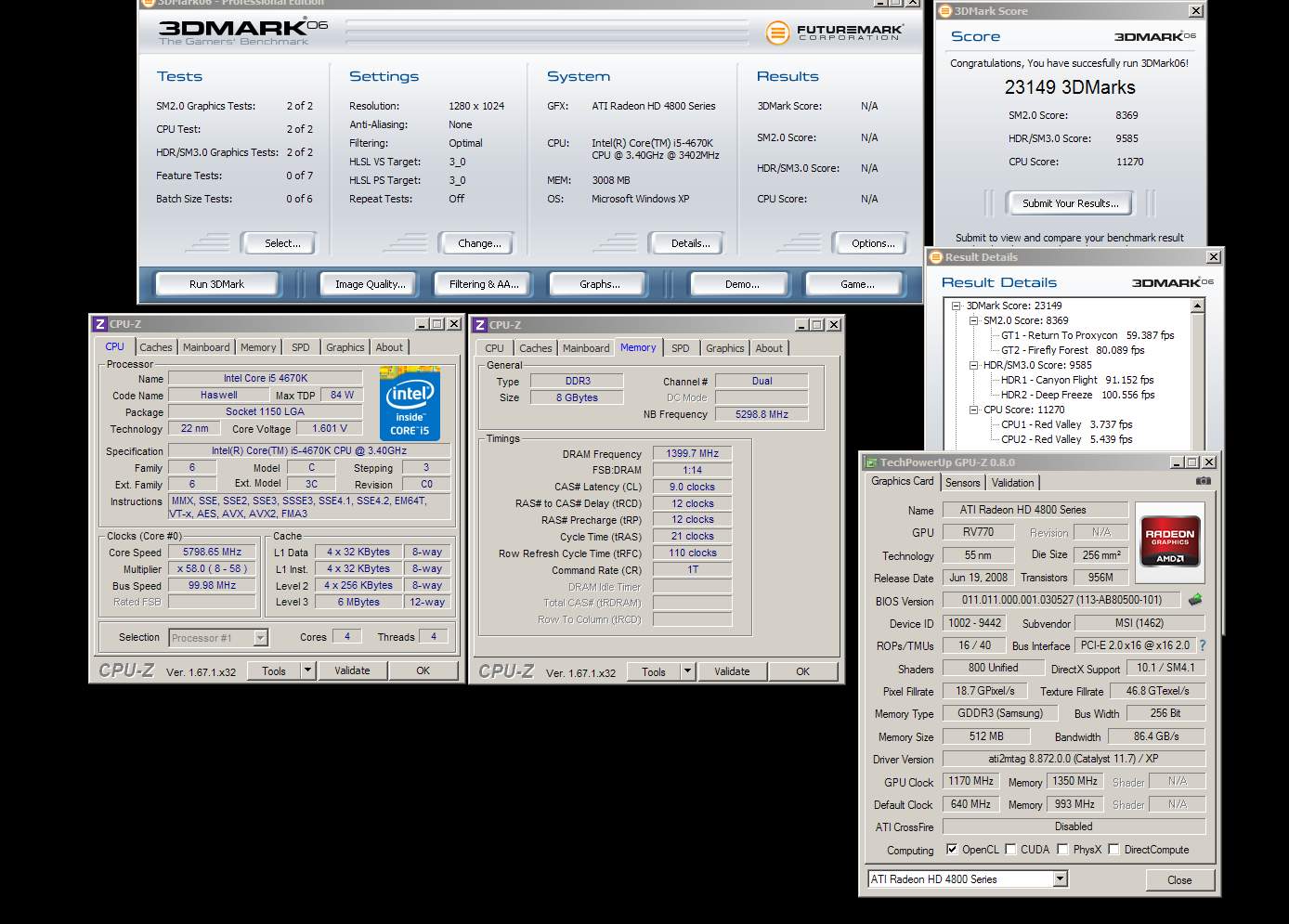Collapse the 3DMark Score: 23149 tree node
Screen dimensions: 1289x924
956,306
